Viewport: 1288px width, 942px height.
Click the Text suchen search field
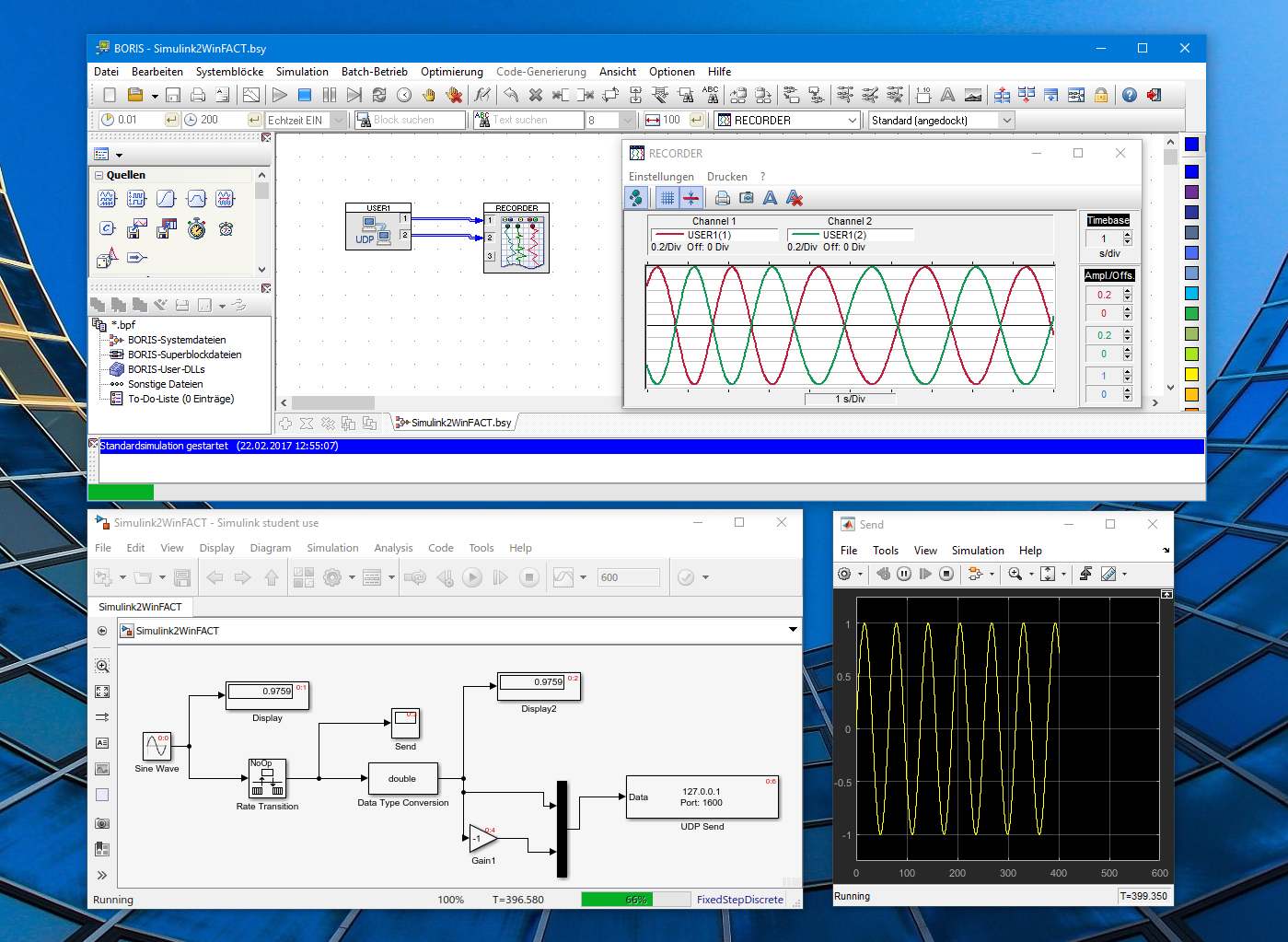(x=528, y=120)
